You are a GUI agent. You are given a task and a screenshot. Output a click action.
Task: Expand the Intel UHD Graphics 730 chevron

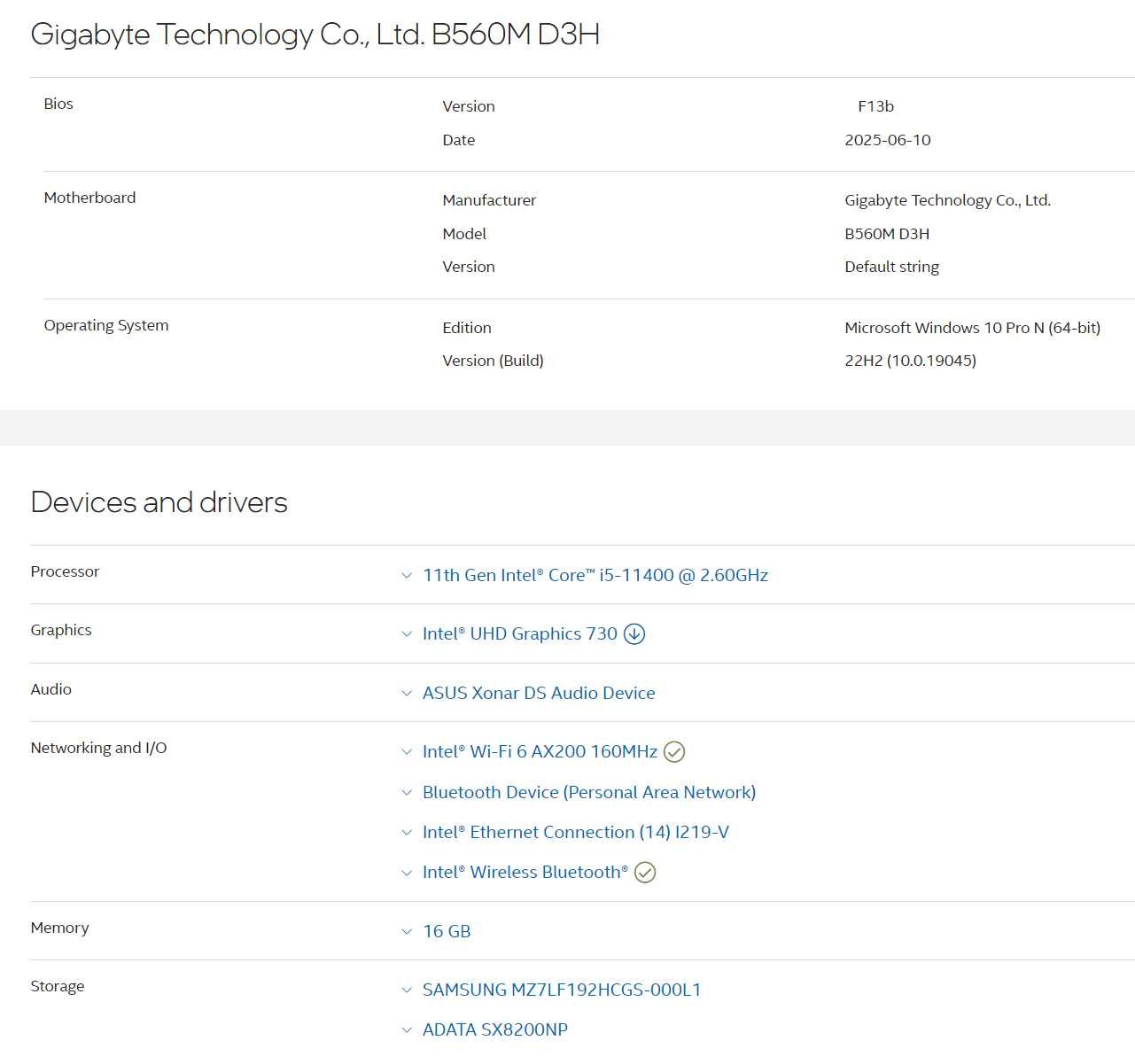(407, 634)
